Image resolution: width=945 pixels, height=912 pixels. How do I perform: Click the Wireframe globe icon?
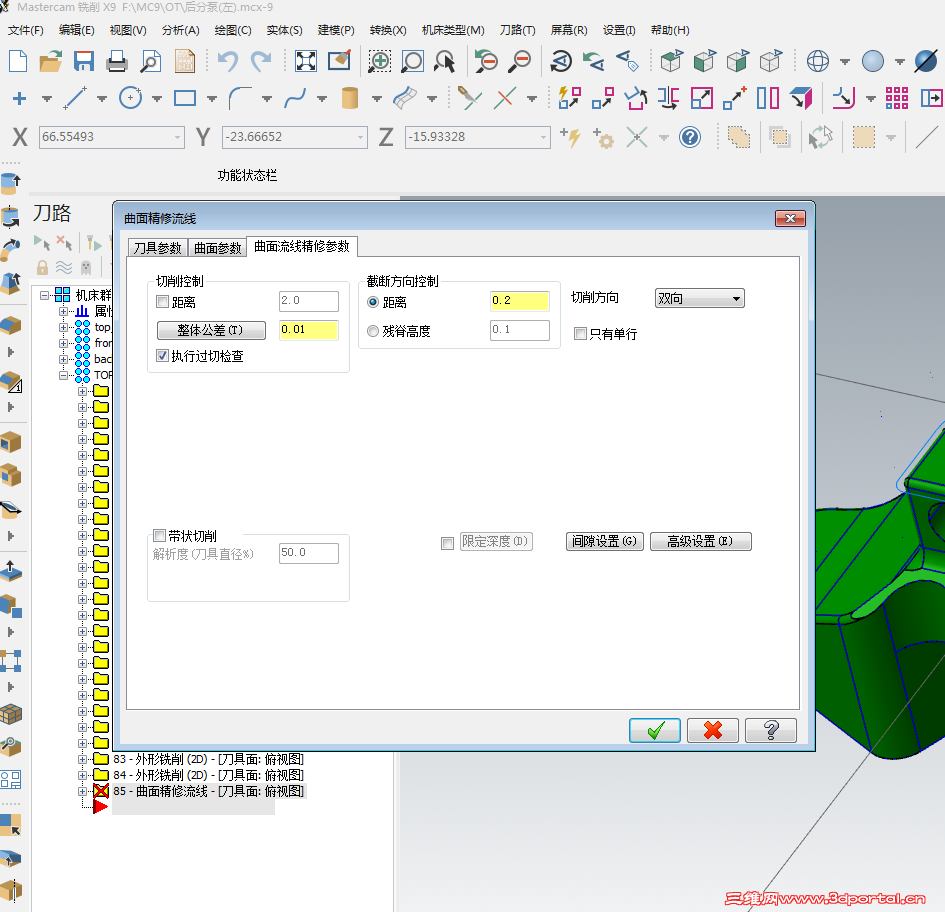tap(818, 61)
